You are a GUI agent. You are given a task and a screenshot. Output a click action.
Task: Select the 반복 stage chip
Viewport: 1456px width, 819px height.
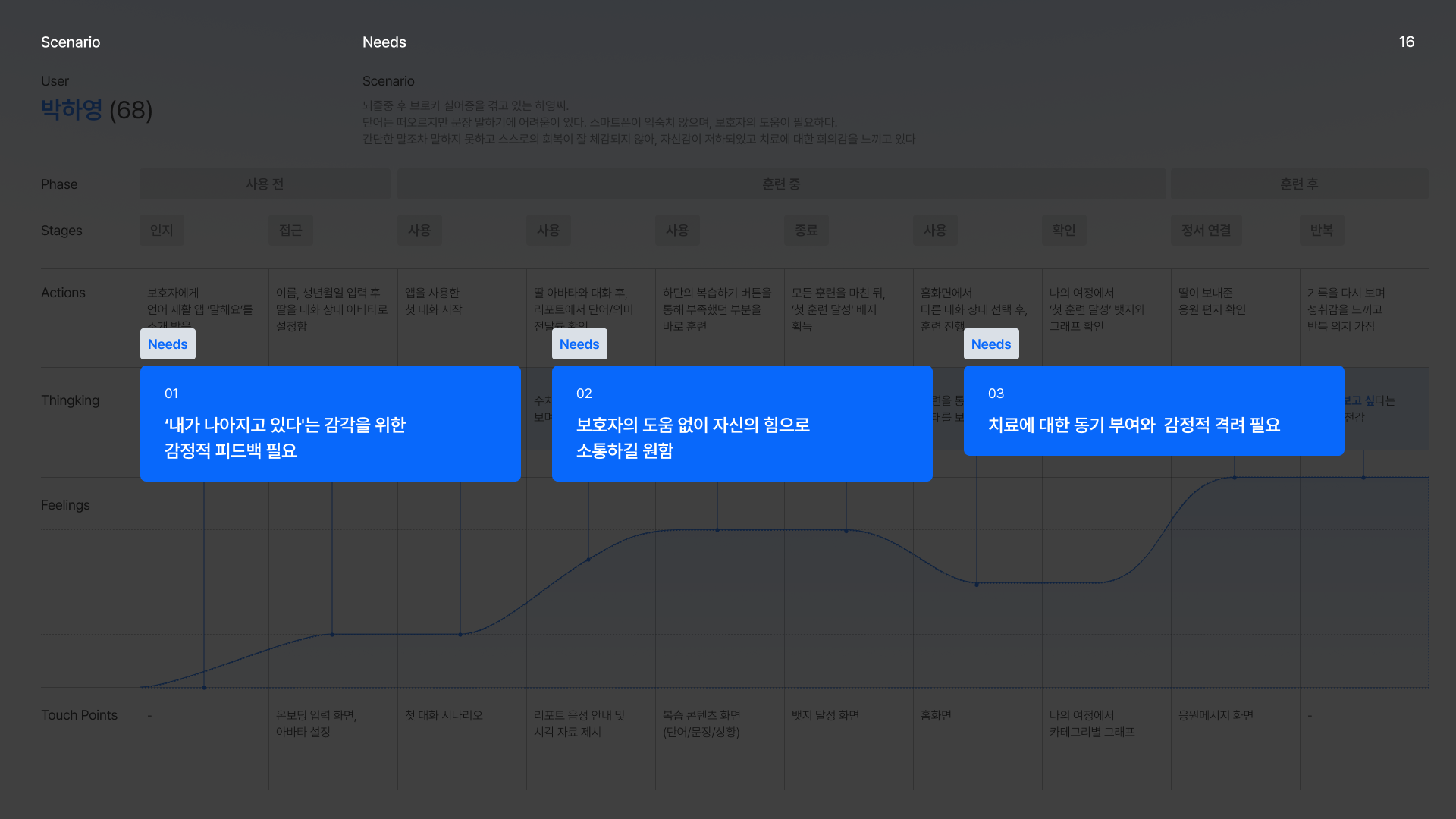point(1322,231)
